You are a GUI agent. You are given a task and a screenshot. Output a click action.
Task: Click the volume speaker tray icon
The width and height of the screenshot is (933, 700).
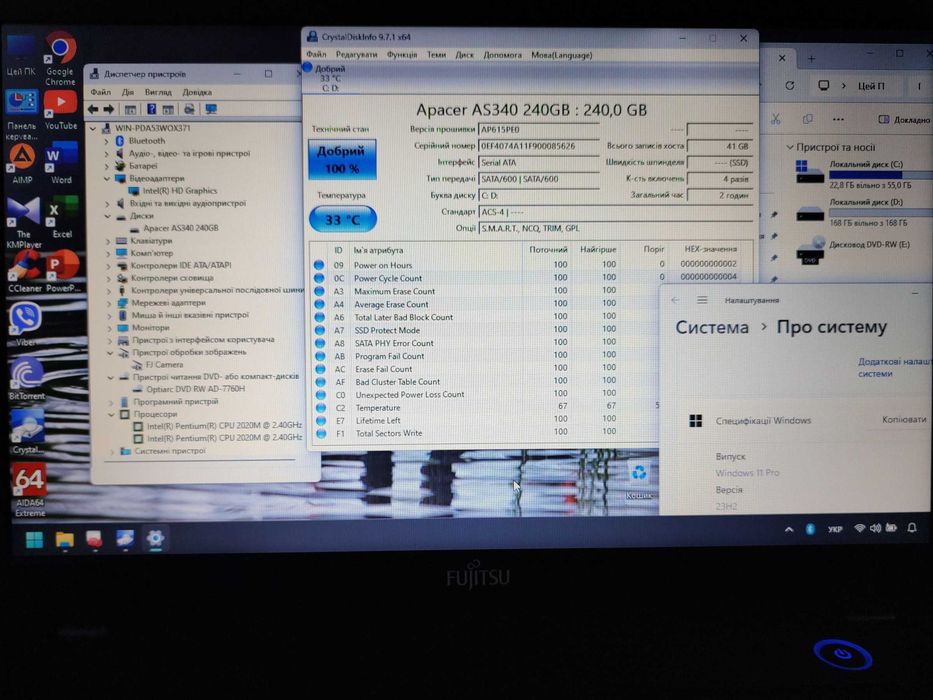click(x=875, y=528)
